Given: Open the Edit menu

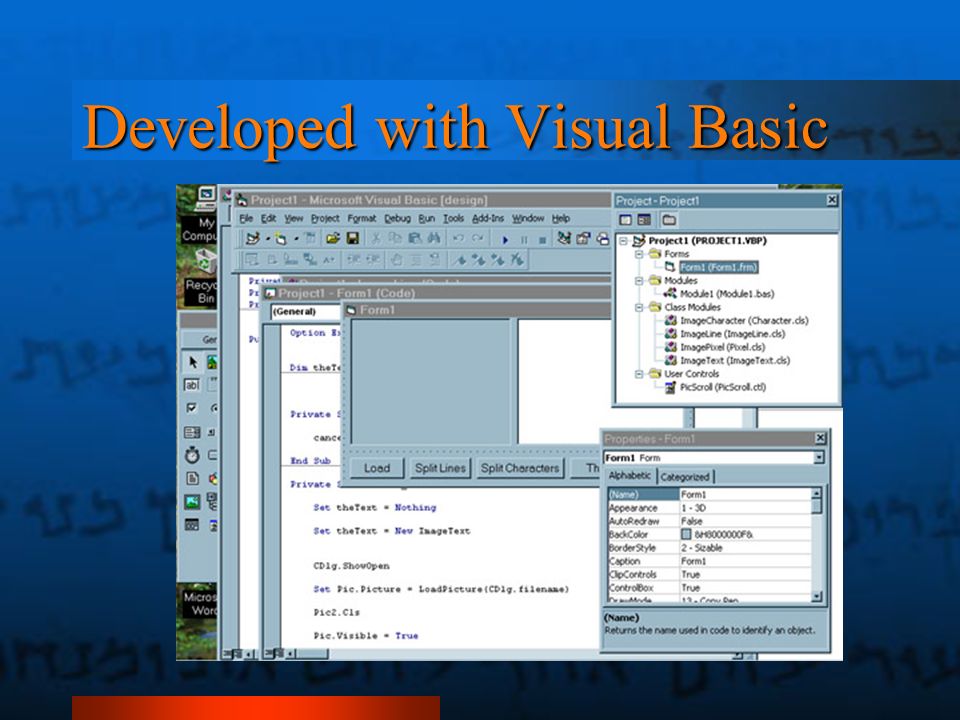Looking at the screenshot, I should click(x=268, y=218).
